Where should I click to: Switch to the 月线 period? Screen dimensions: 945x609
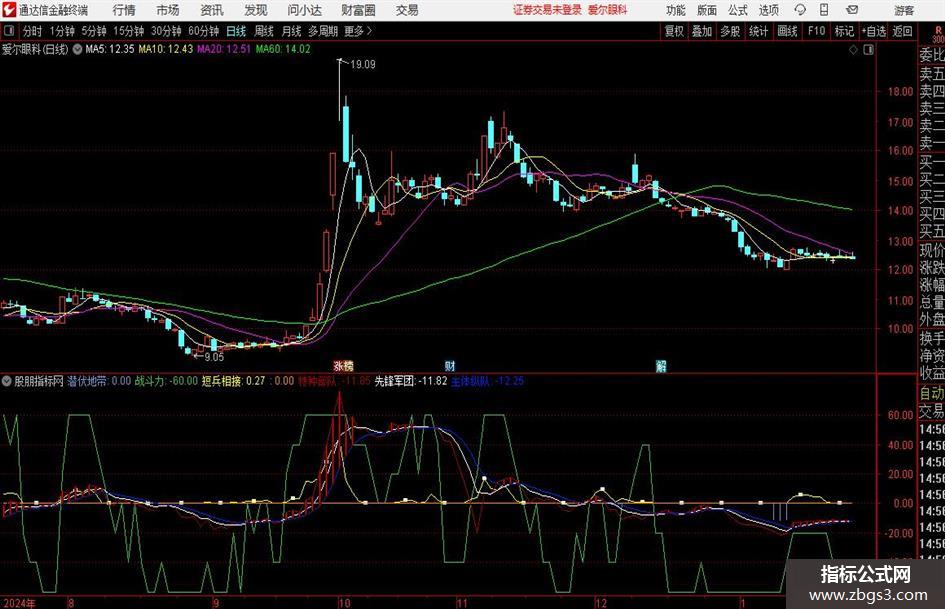point(291,31)
